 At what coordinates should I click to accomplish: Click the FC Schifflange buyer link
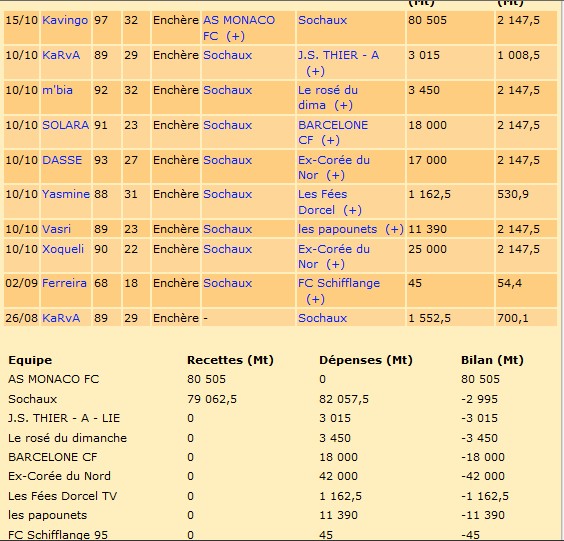[339, 283]
